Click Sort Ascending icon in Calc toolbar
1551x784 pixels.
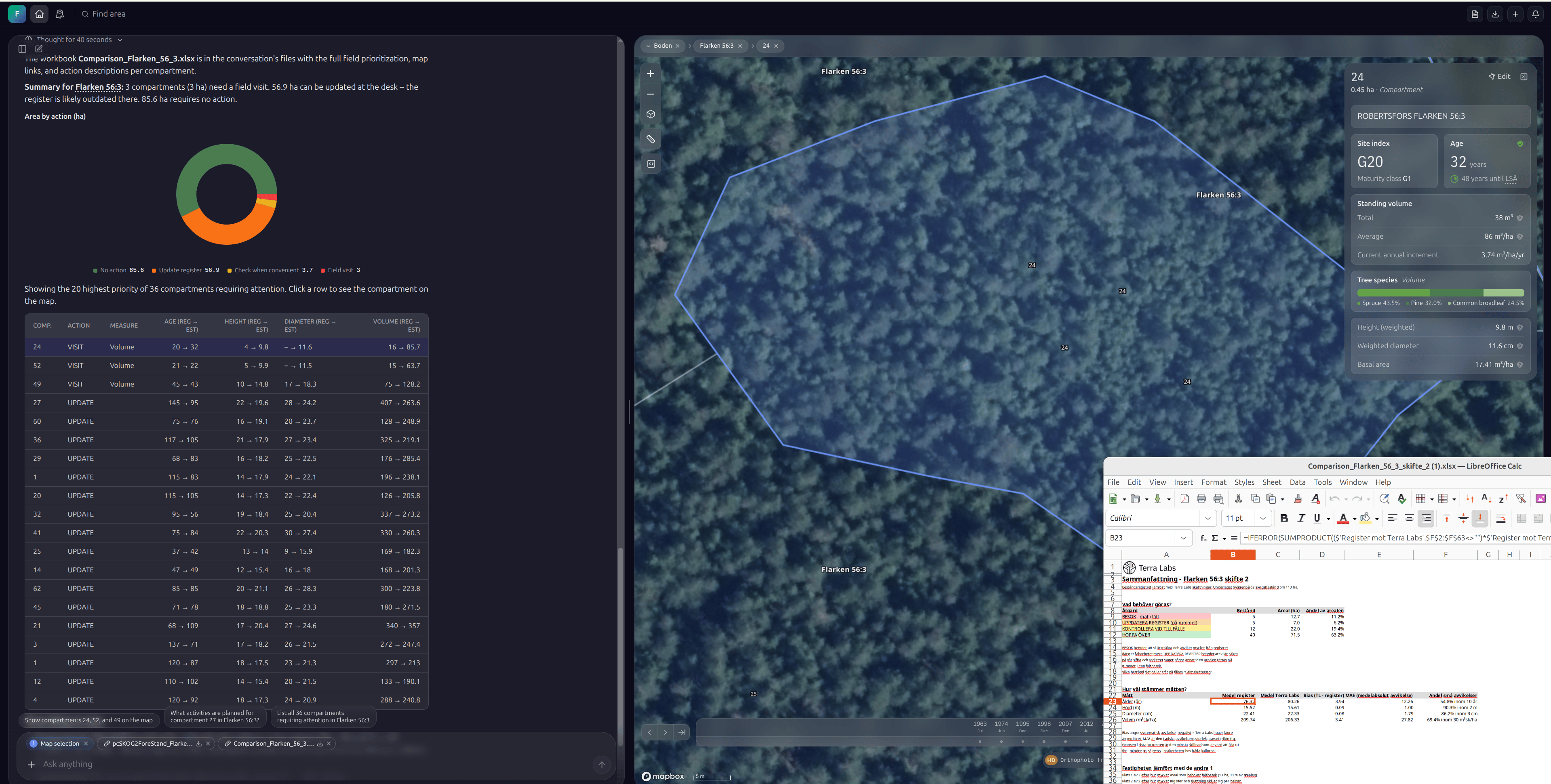coord(1486,499)
